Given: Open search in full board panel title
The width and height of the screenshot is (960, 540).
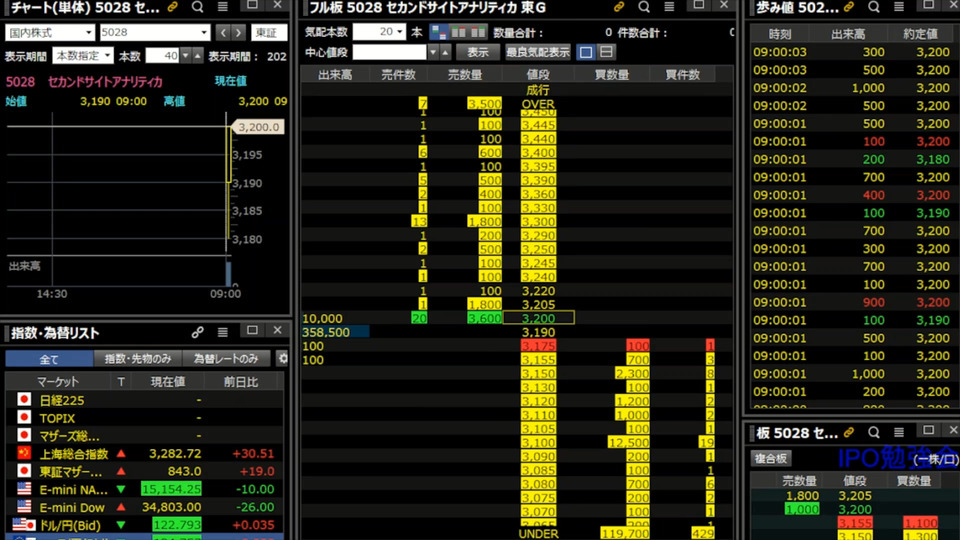Looking at the screenshot, I should (x=644, y=7).
